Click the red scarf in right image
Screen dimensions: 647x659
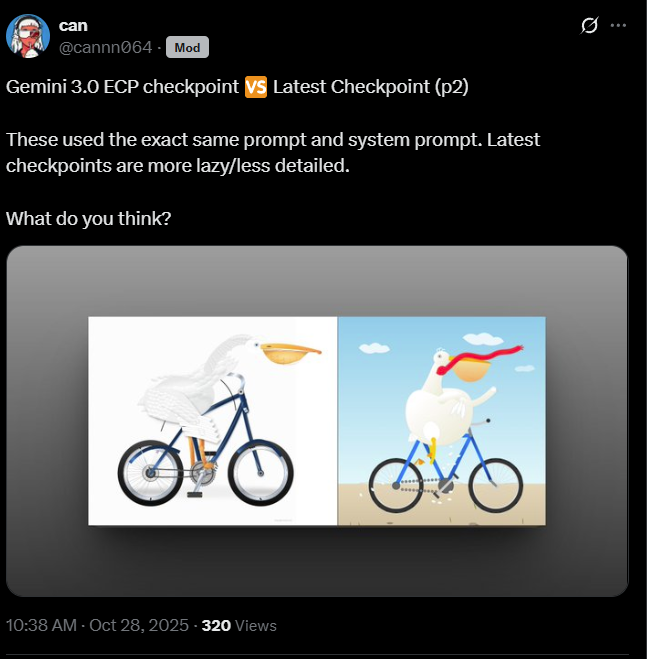479,358
